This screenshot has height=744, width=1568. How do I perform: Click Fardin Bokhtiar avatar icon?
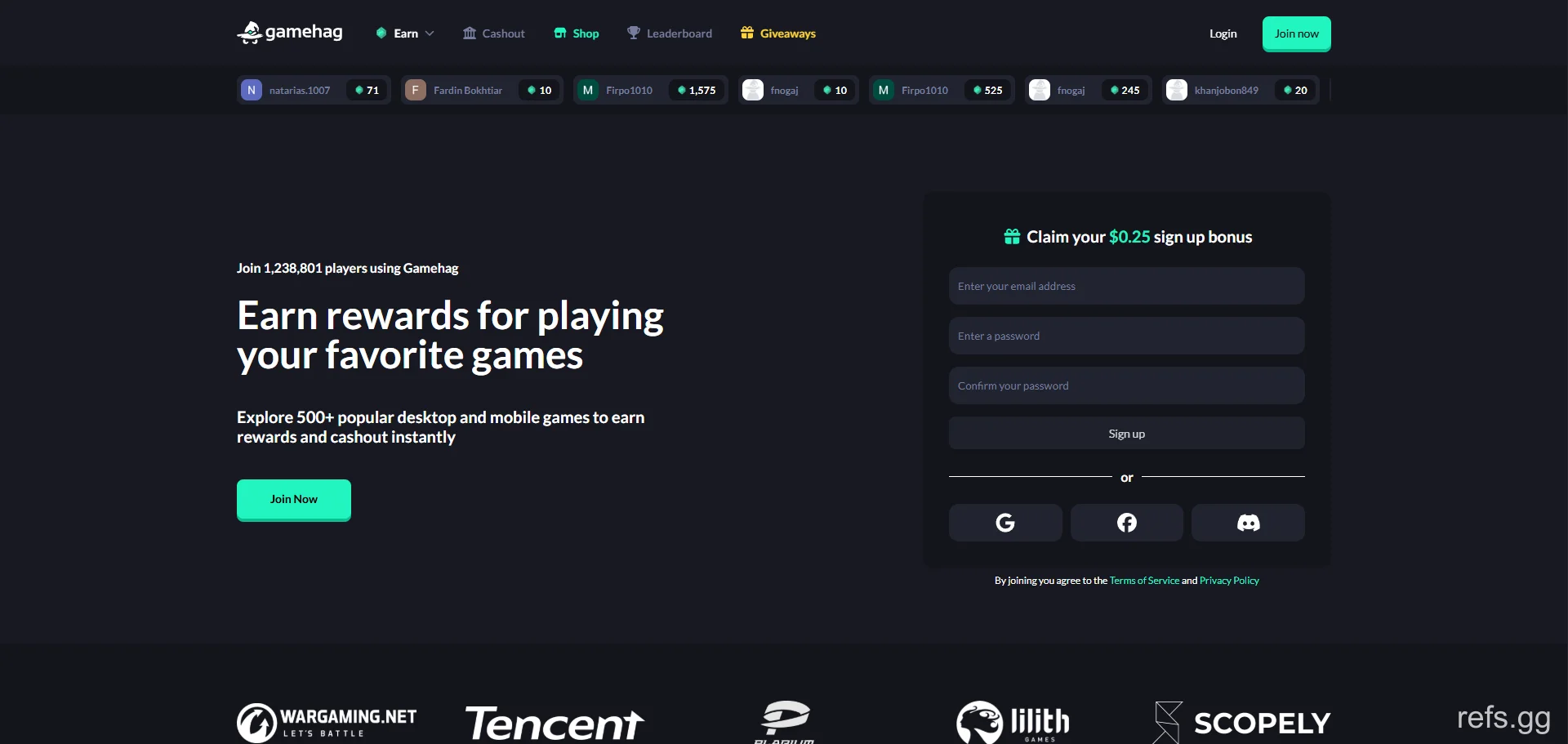[416, 90]
